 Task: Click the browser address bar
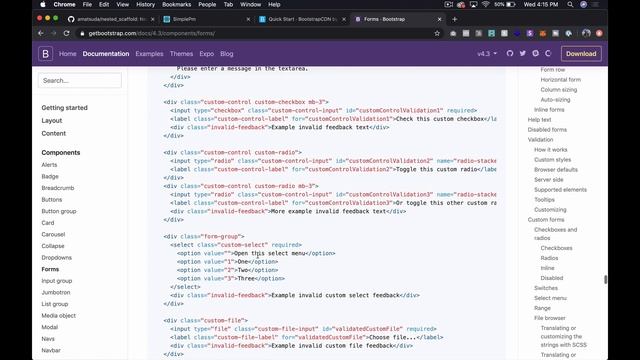click(x=257, y=33)
